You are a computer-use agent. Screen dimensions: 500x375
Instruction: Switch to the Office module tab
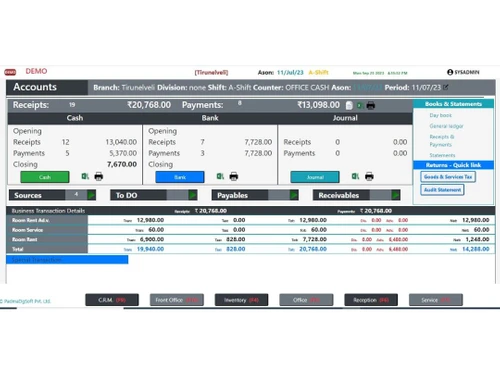click(306, 300)
